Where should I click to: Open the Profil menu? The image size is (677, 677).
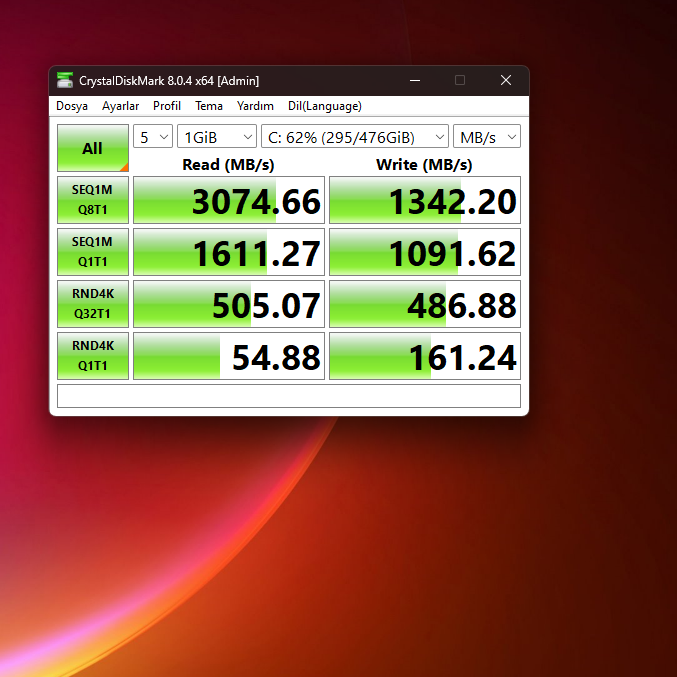[x=167, y=106]
